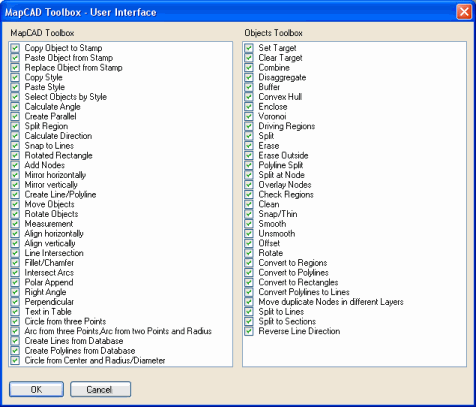Toggle the Paste Style checkbox
The height and width of the screenshot is (407, 476).
[x=15, y=87]
